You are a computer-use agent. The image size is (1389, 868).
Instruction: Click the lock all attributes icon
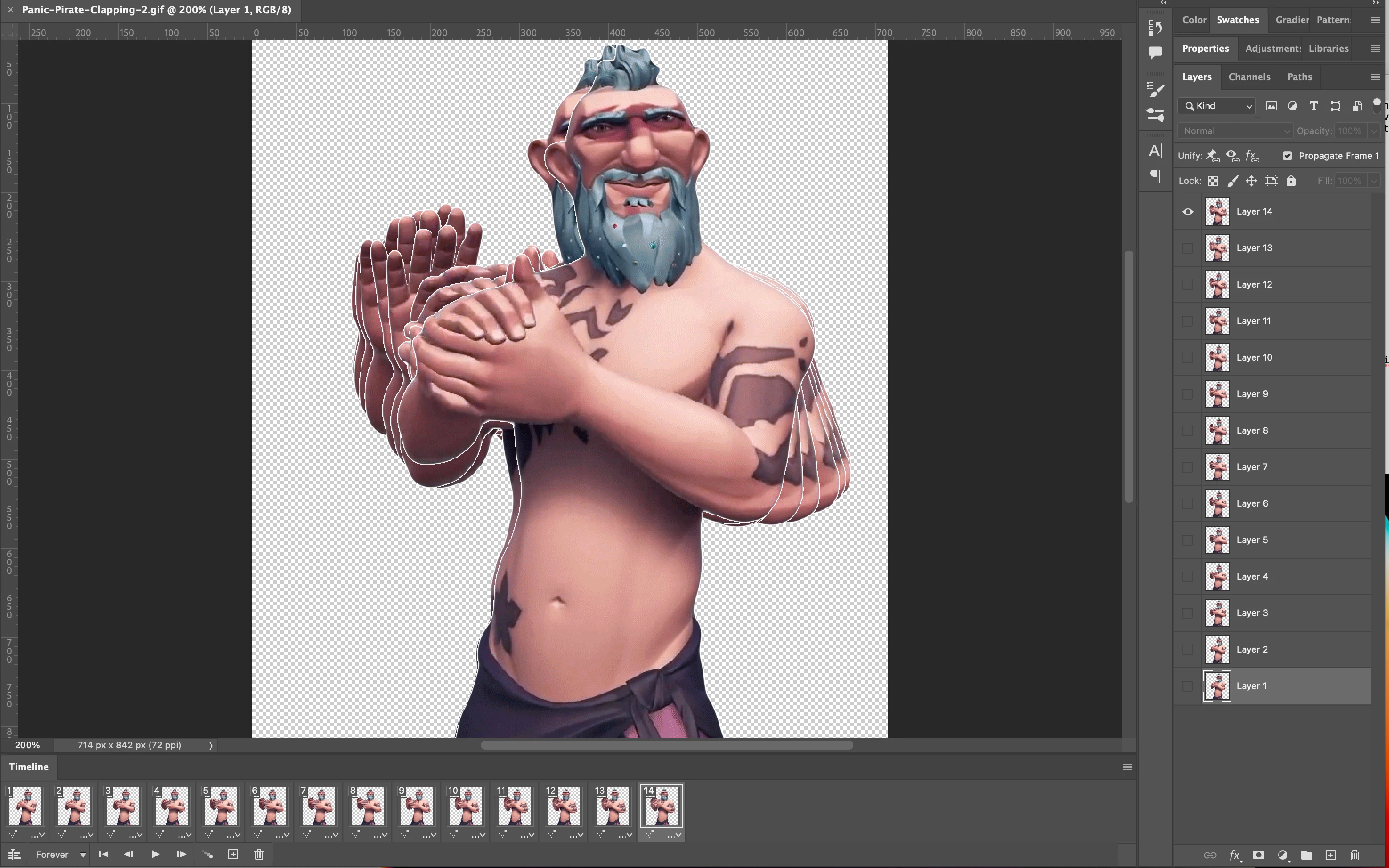1291,181
